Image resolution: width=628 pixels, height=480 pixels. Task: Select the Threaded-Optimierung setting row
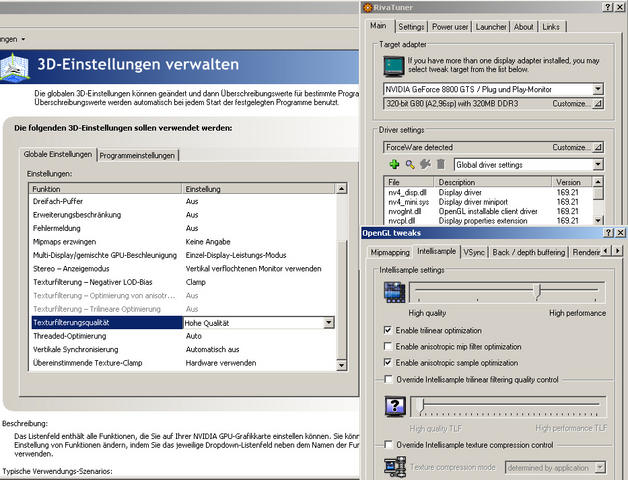(183, 336)
